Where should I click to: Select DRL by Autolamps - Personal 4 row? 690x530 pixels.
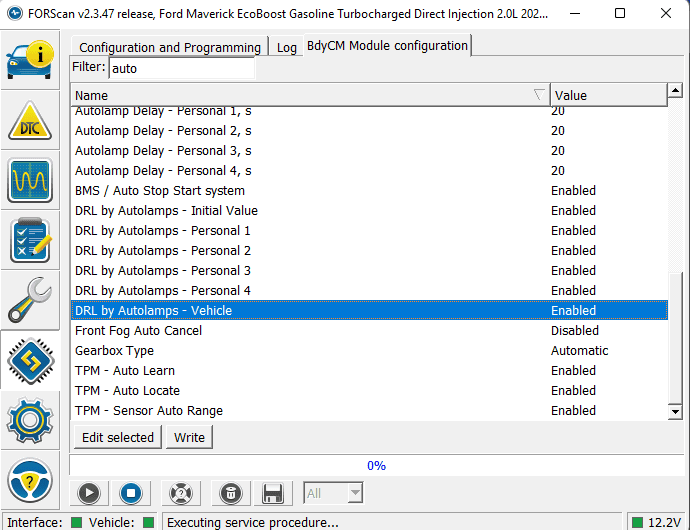pyautogui.click(x=369, y=291)
